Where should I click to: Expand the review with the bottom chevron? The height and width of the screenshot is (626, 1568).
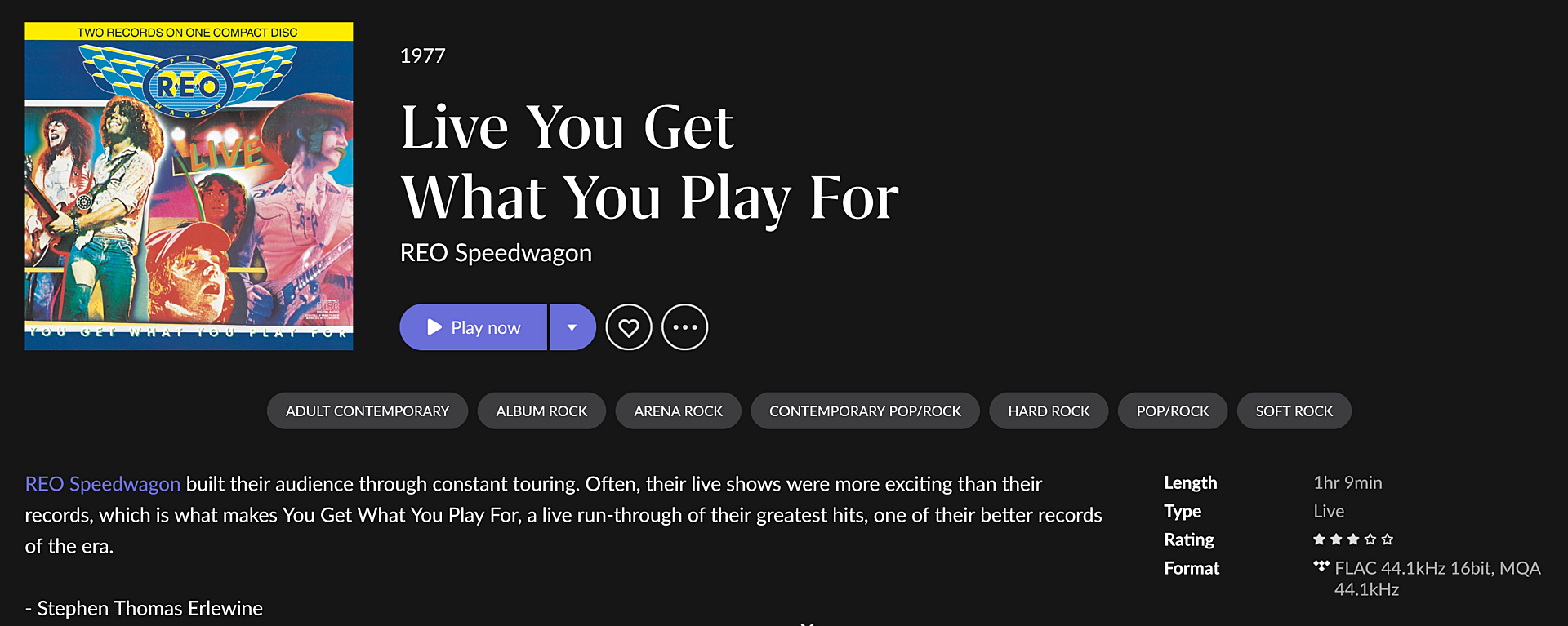coord(807,623)
